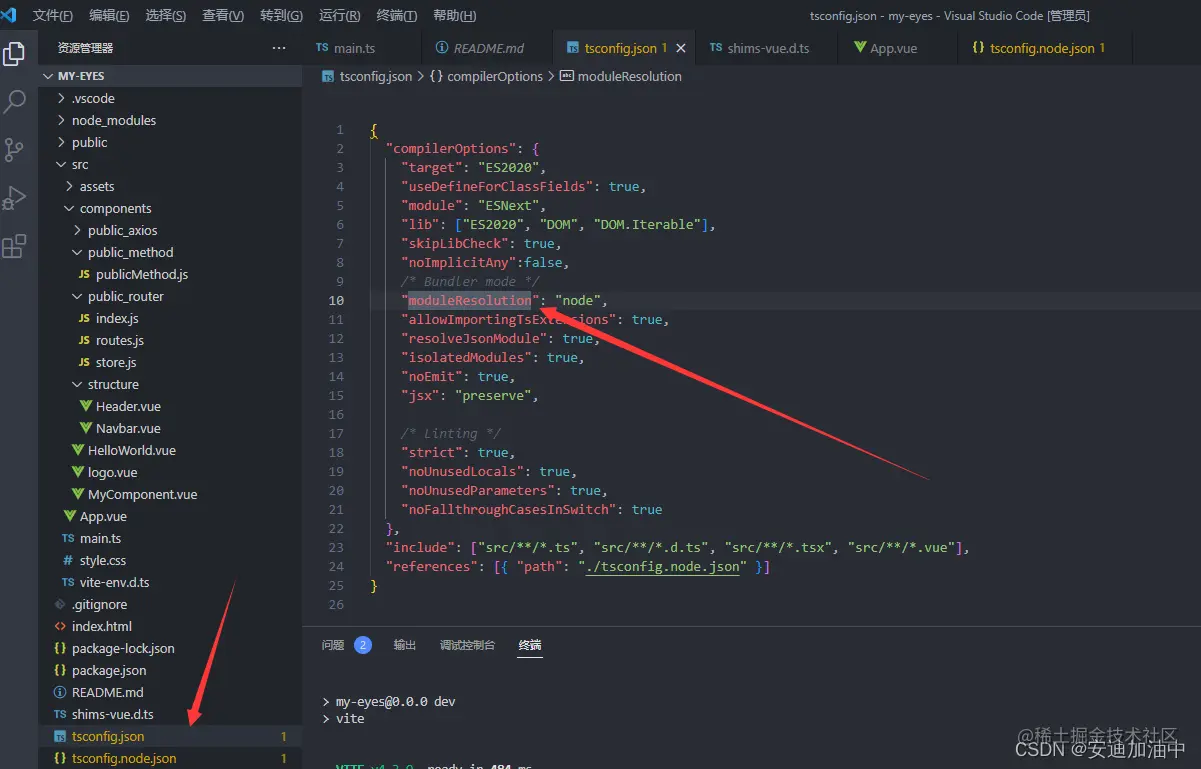1201x769 pixels.
Task: Open the 帮助(H) menu
Action: tap(454, 16)
